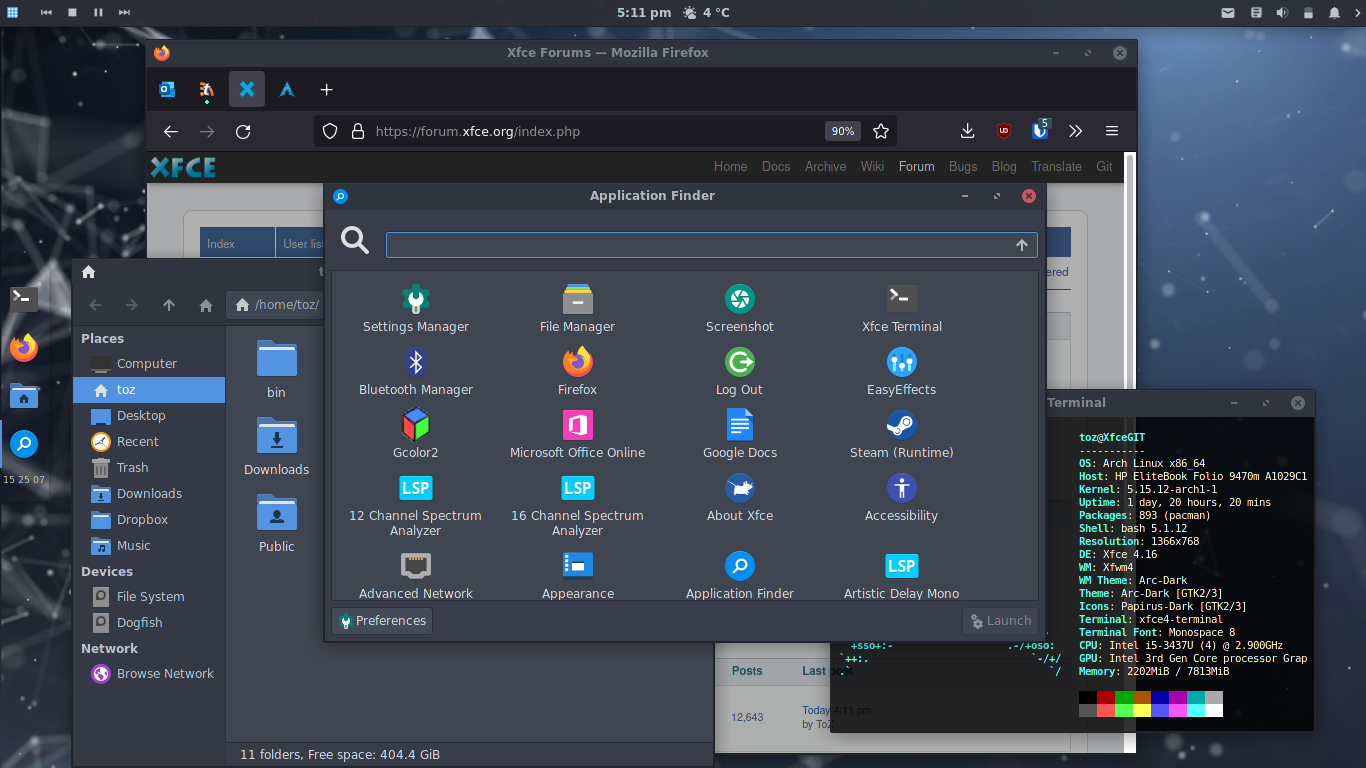This screenshot has width=1366, height=768.
Task: Open the uBlock Origin extension icon
Action: (x=1003, y=131)
